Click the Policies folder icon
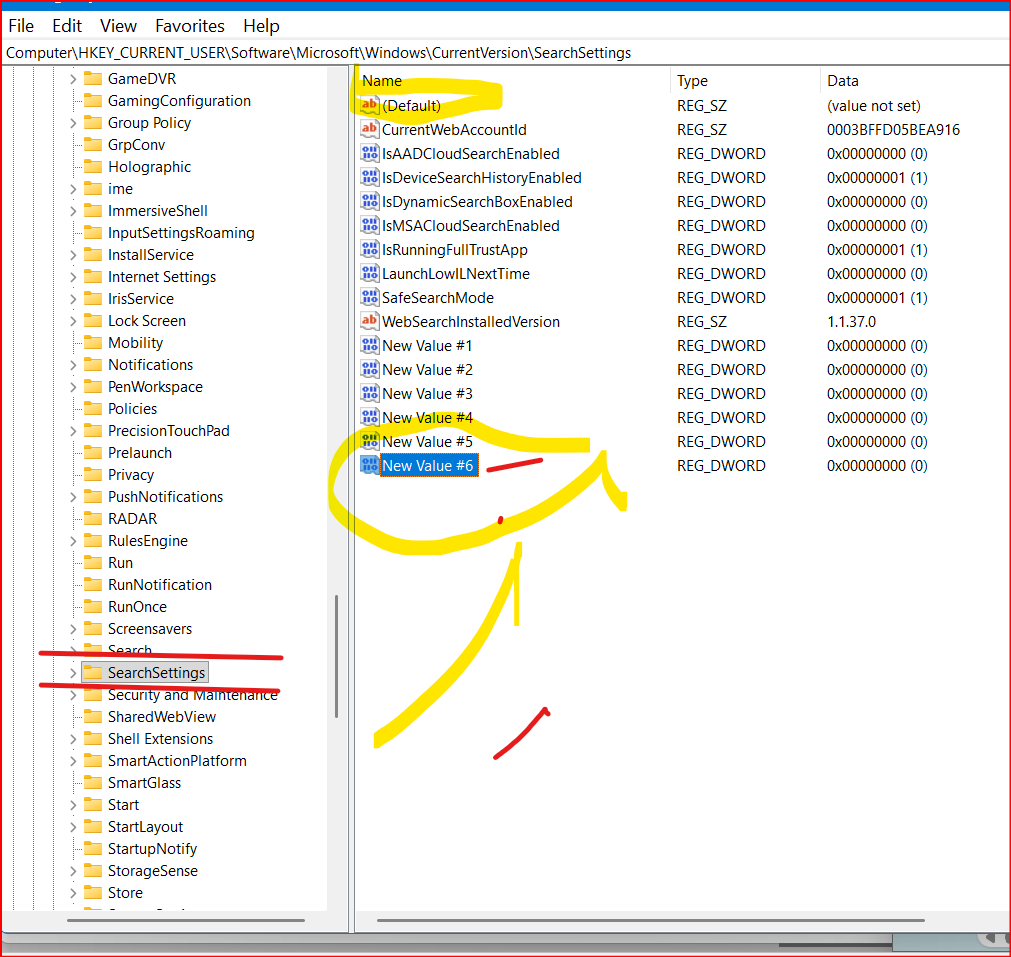The width and height of the screenshot is (1011, 957). coord(93,408)
